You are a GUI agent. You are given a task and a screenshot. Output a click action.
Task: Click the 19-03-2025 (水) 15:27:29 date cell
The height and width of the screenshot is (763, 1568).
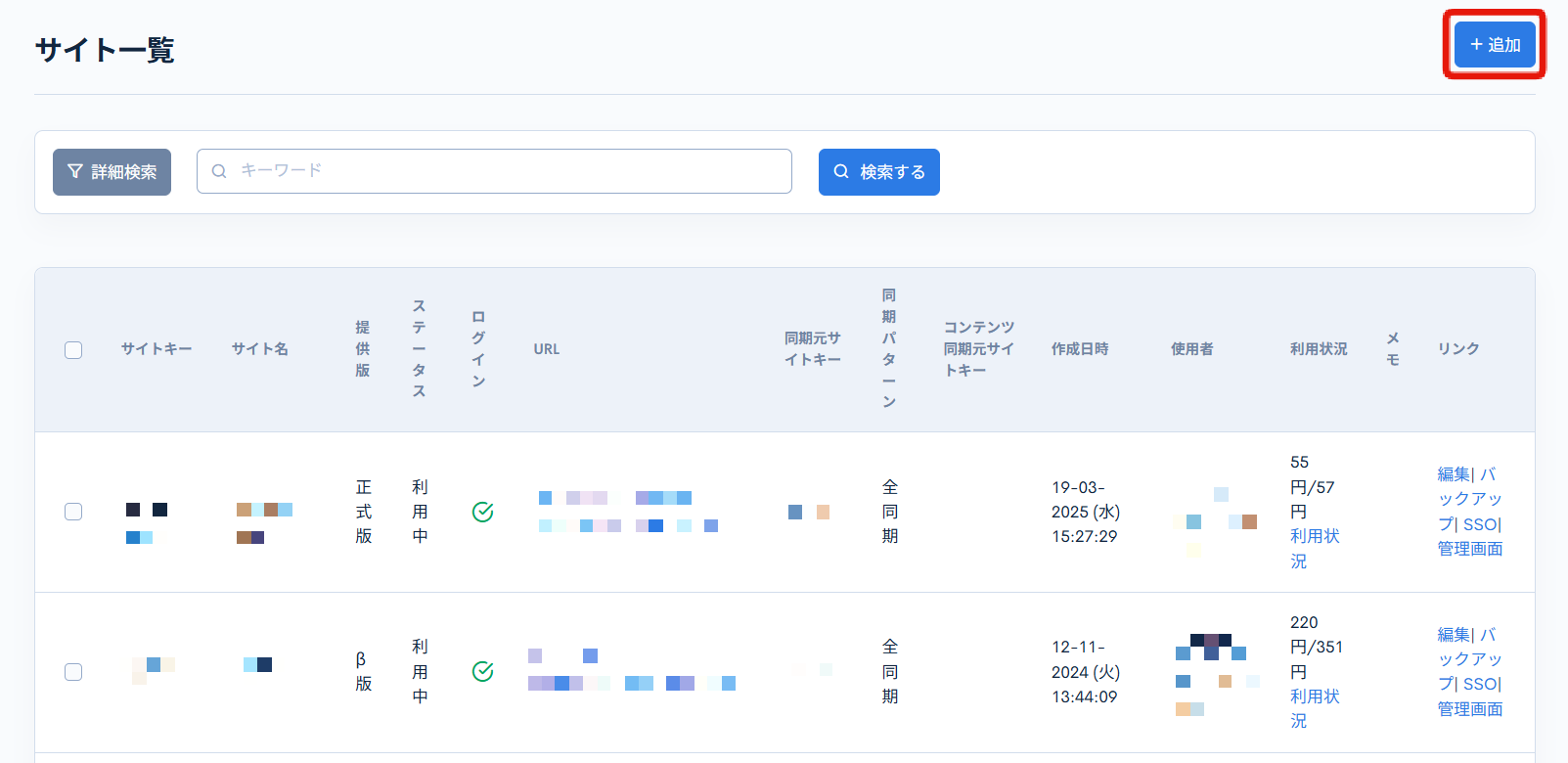1086,512
